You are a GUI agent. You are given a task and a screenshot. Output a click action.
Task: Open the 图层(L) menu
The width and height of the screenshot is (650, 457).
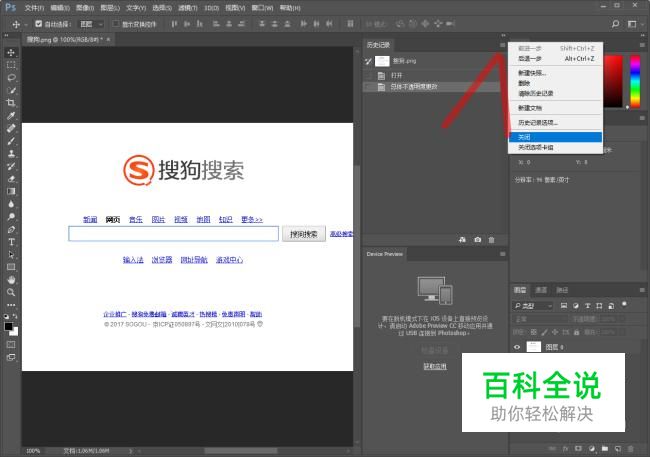(x=110, y=8)
